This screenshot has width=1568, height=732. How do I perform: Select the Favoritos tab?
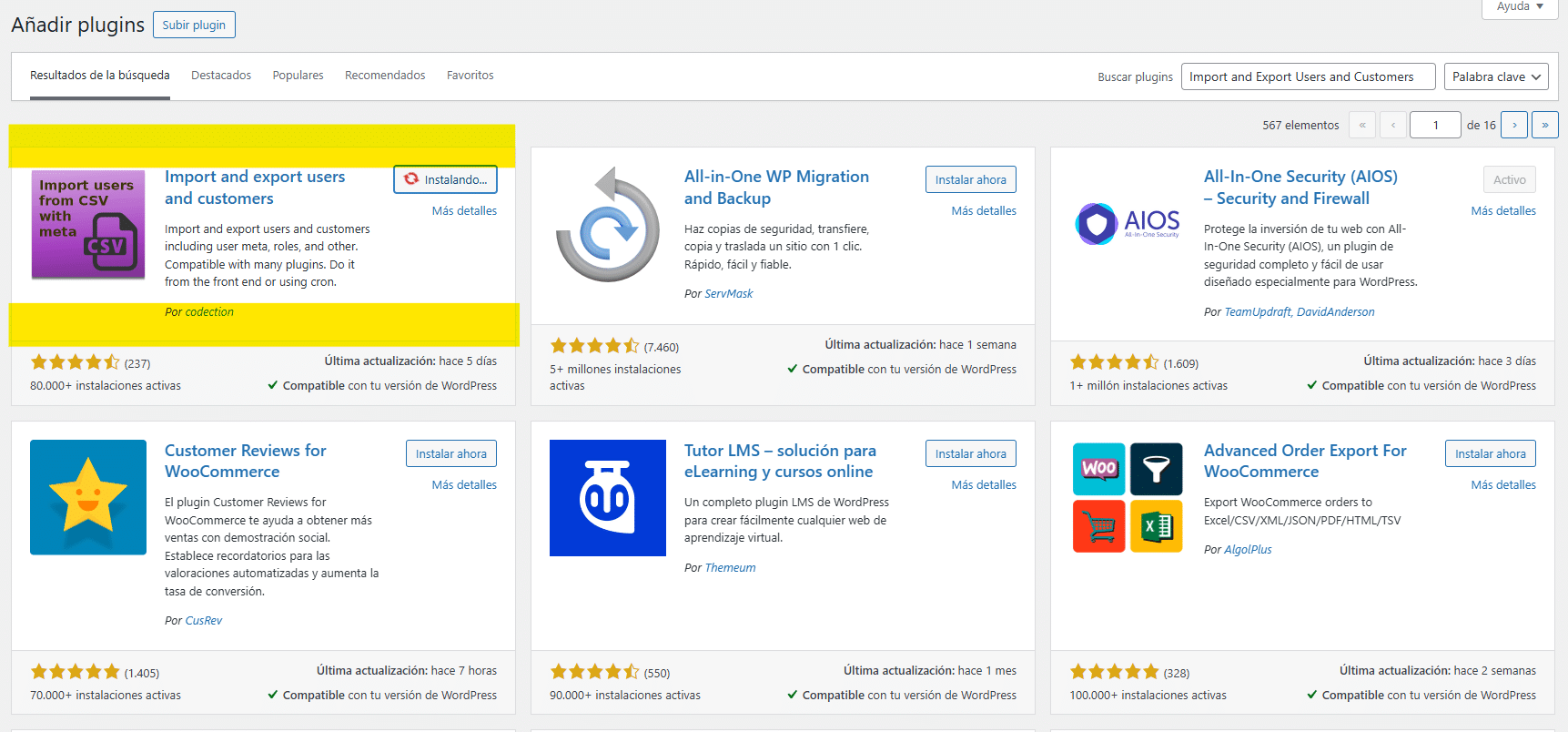click(x=470, y=76)
